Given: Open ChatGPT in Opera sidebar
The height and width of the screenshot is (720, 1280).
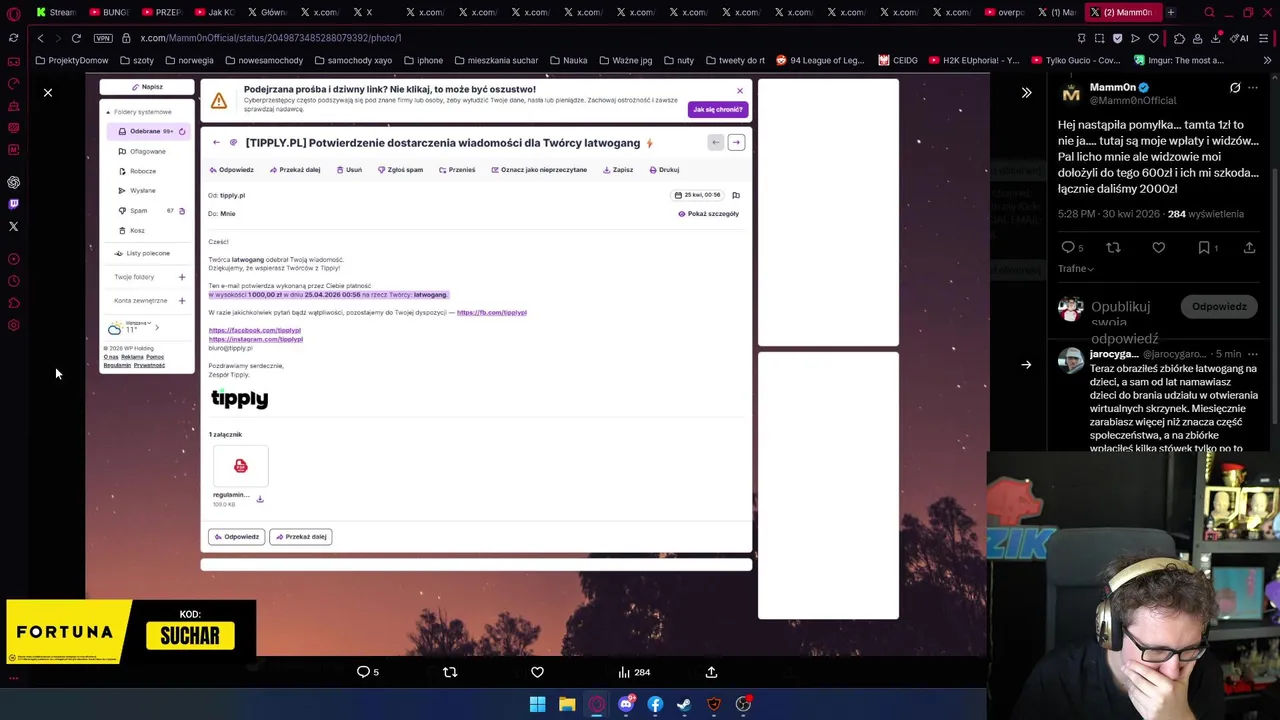Looking at the screenshot, I should coord(13,182).
